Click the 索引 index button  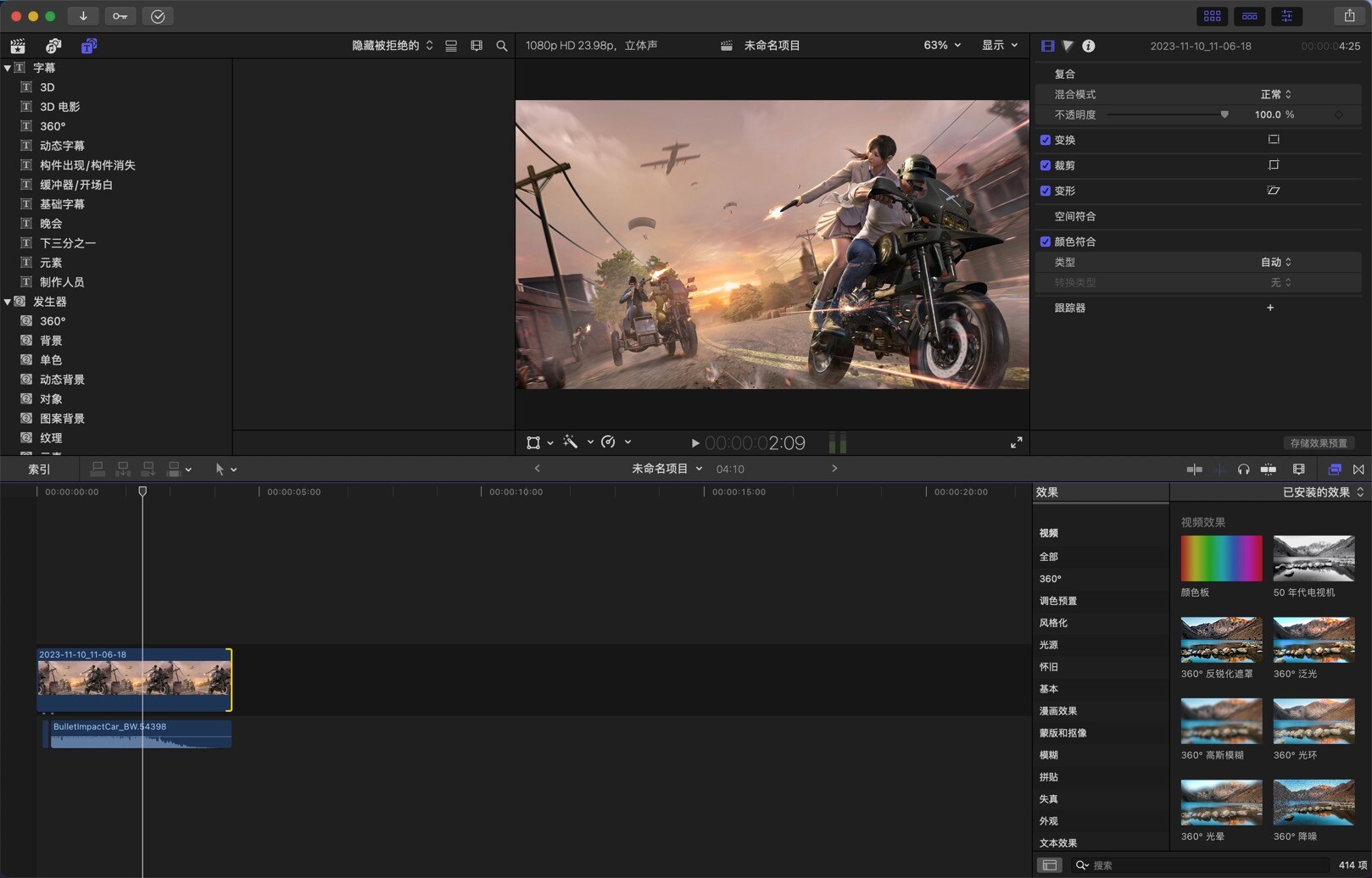click(x=39, y=469)
